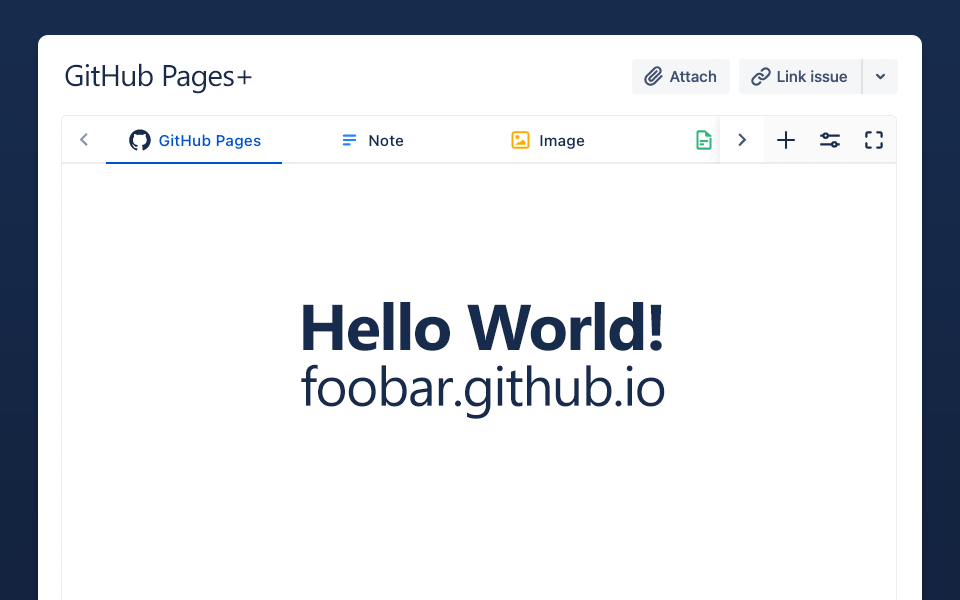The height and width of the screenshot is (600, 960).
Task: Open the Note tab
Action: [386, 141]
